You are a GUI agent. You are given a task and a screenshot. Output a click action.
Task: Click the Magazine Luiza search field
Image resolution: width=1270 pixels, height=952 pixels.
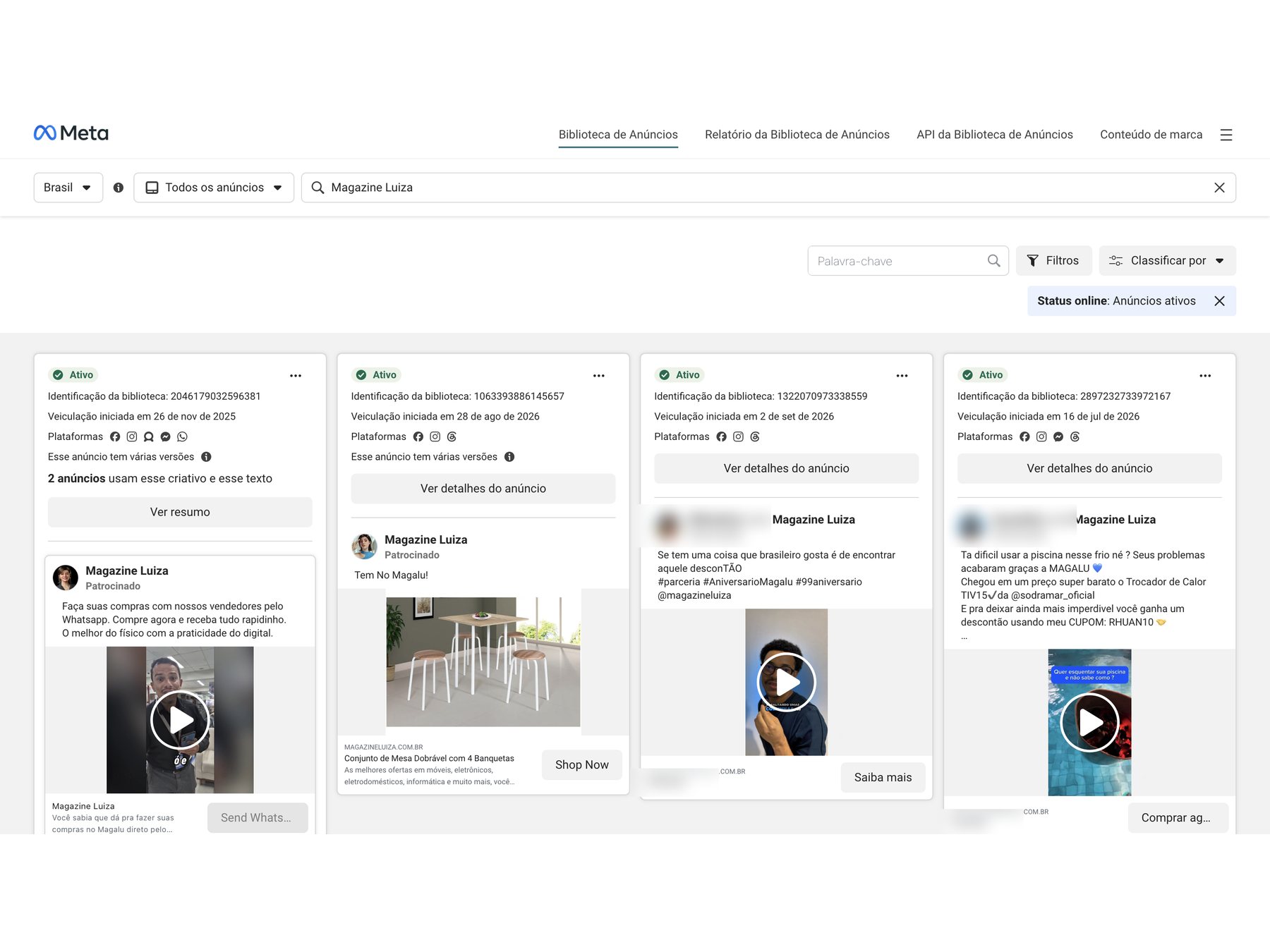pyautogui.click(x=768, y=188)
